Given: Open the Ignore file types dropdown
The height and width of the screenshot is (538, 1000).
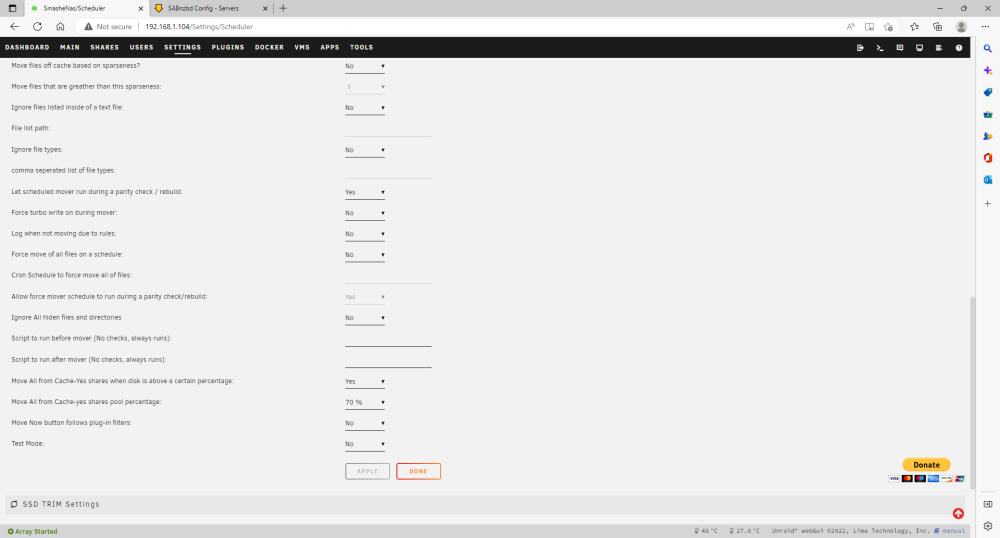Looking at the screenshot, I should pos(365,150).
